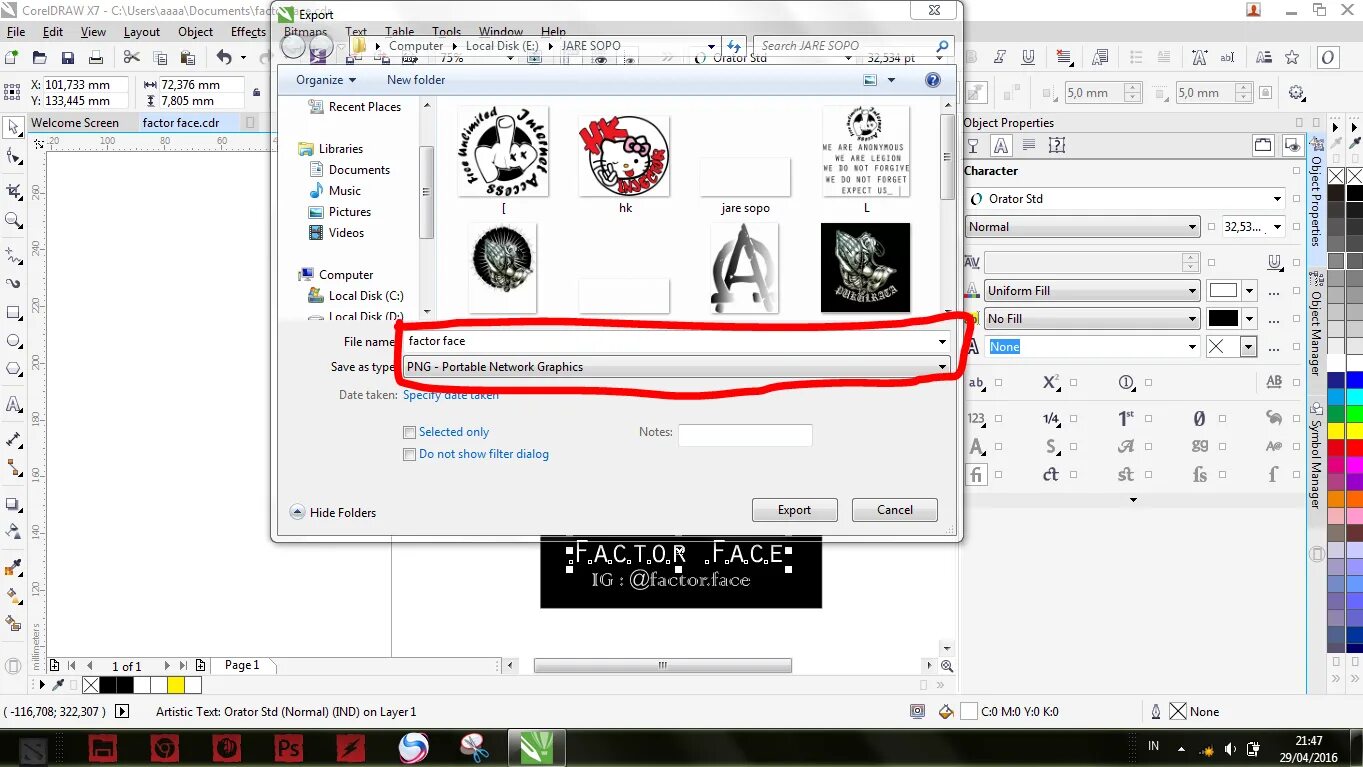This screenshot has height=767, width=1363.
Task: Open the File menu
Action: (16, 32)
